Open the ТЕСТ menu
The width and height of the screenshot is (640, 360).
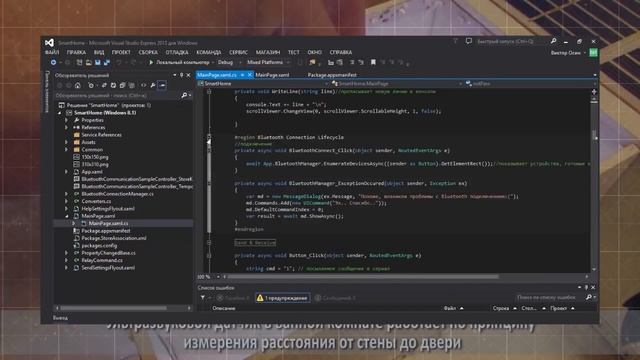pos(293,52)
